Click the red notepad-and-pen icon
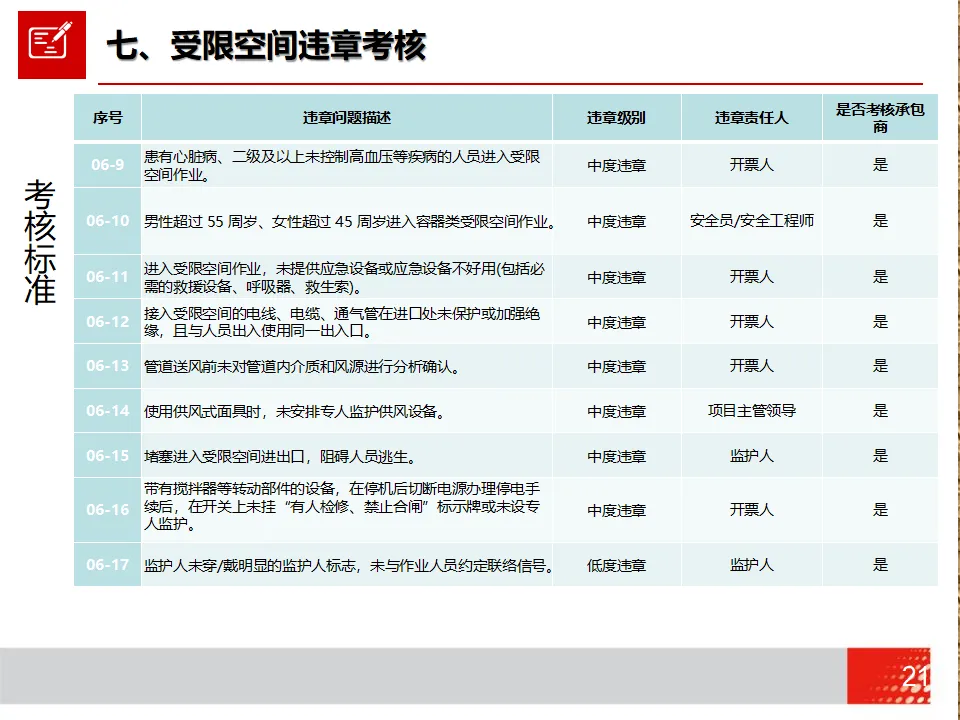This screenshot has height=720, width=960. (52, 45)
